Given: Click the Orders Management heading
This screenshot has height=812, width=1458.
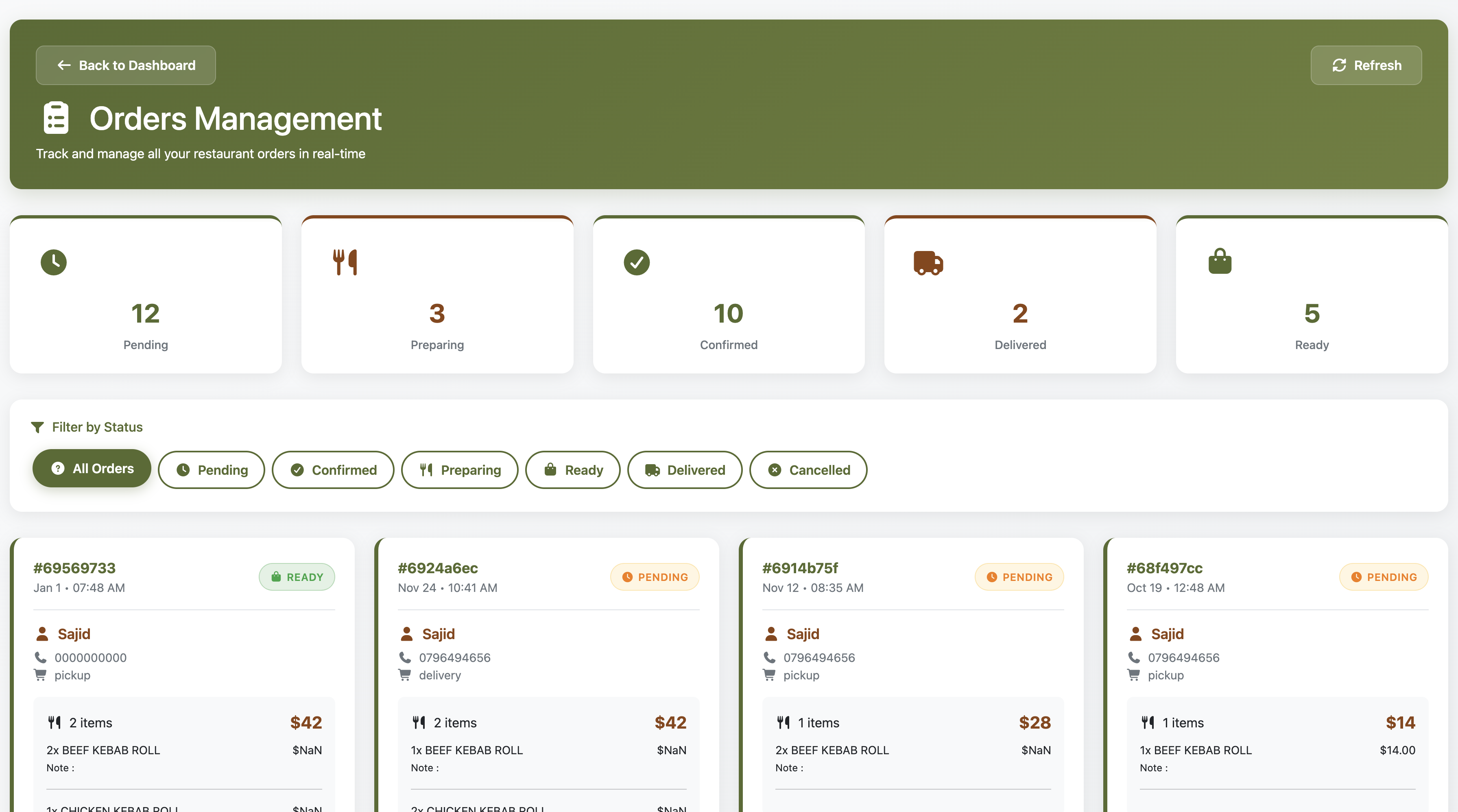Looking at the screenshot, I should (x=236, y=119).
